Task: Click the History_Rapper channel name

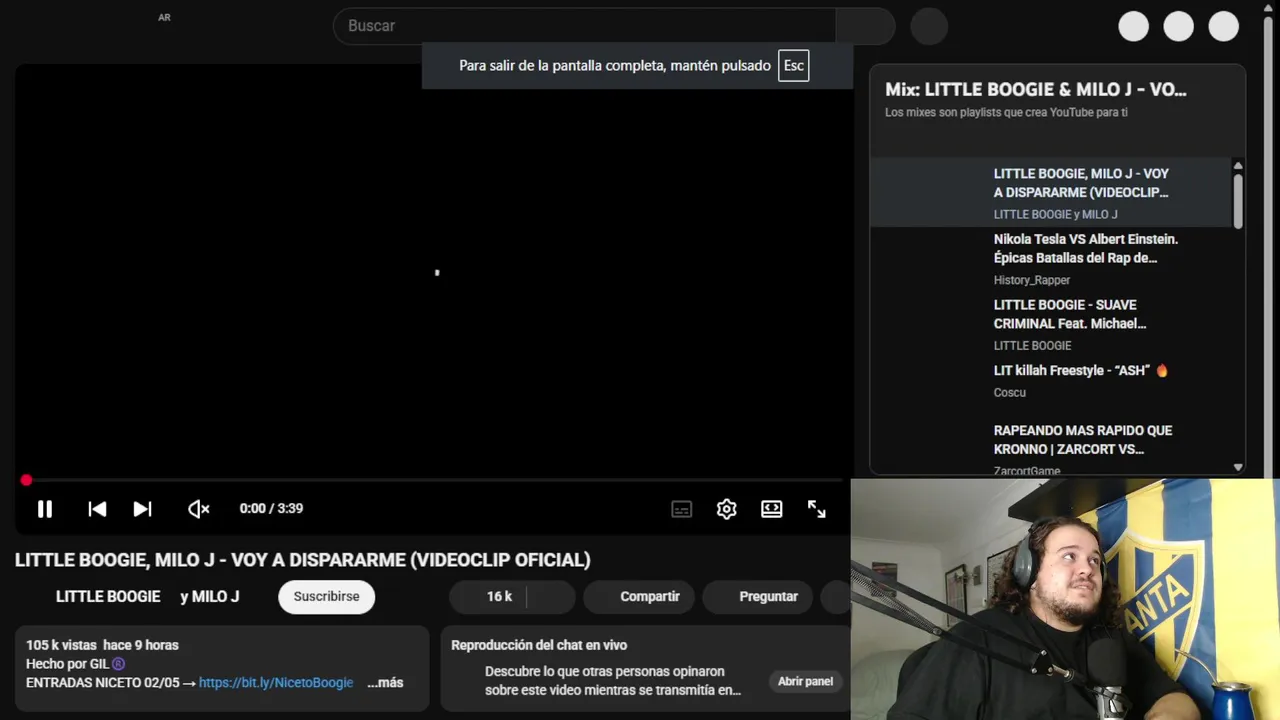Action: point(1032,281)
